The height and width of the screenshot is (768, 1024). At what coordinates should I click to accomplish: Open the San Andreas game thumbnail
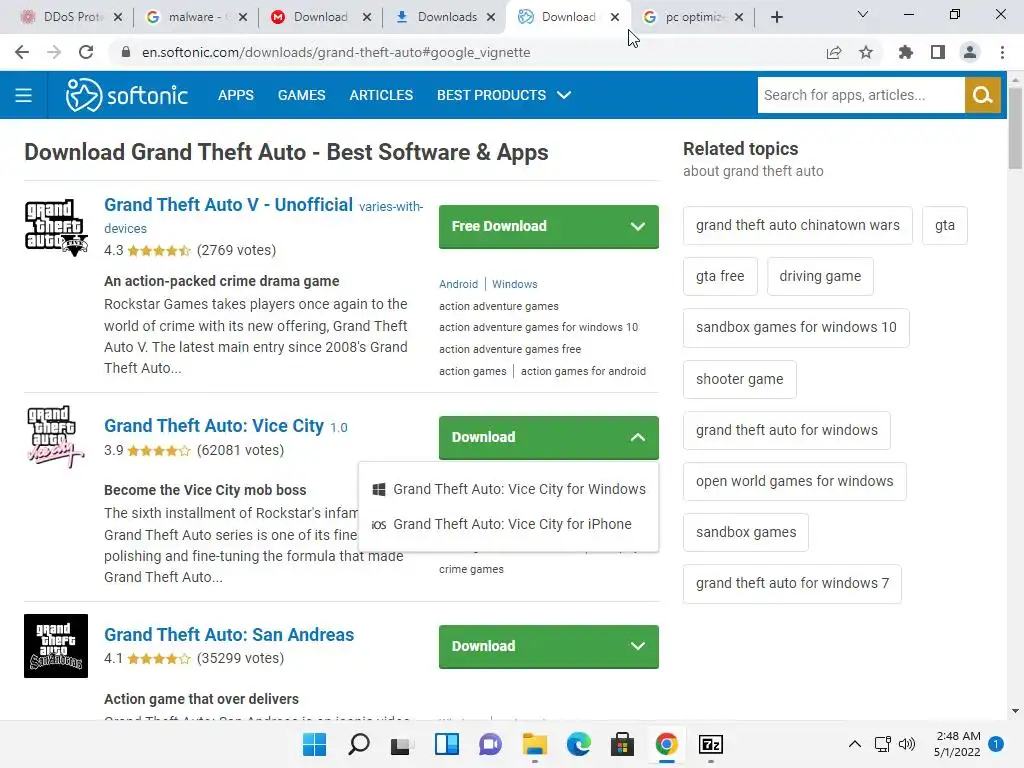pyautogui.click(x=56, y=646)
